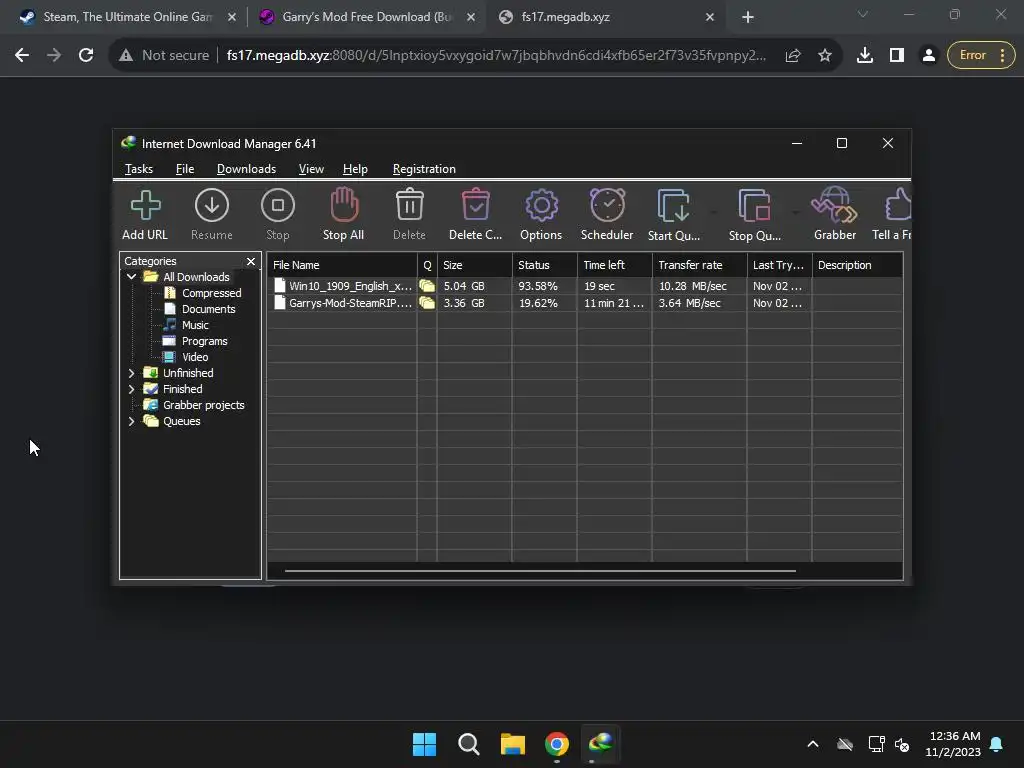Image resolution: width=1024 pixels, height=768 pixels.
Task: Open the Grabber tool icon
Action: click(x=835, y=205)
